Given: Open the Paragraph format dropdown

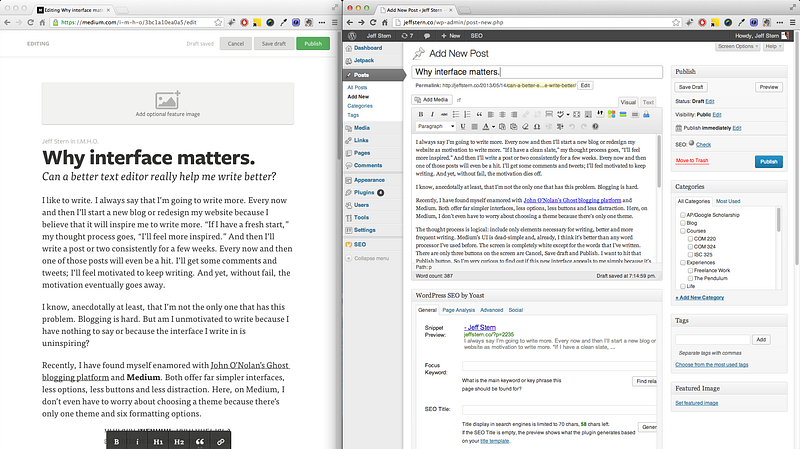Looking at the screenshot, I should (x=437, y=127).
